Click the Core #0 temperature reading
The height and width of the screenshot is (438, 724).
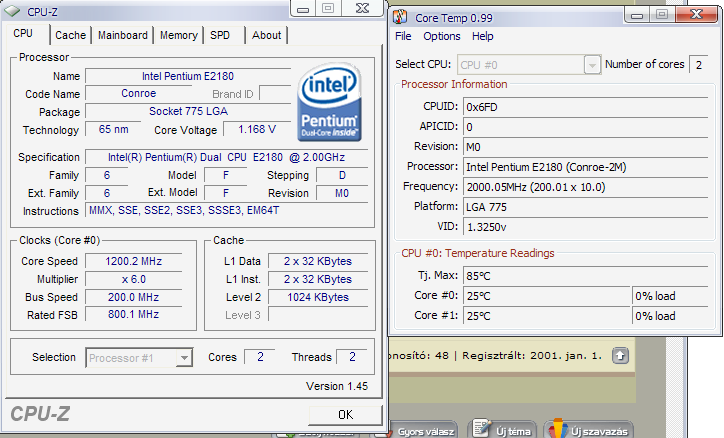click(547, 296)
